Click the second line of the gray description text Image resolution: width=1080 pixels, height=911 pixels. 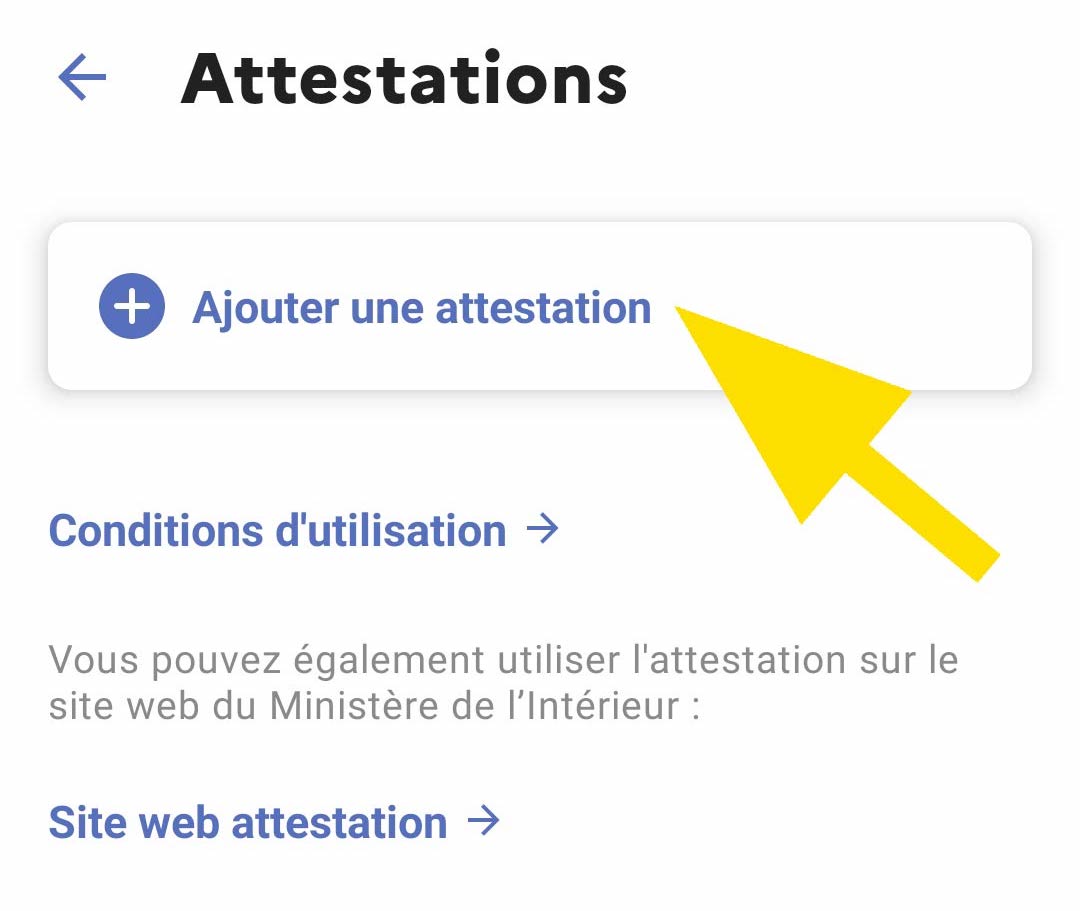point(375,706)
